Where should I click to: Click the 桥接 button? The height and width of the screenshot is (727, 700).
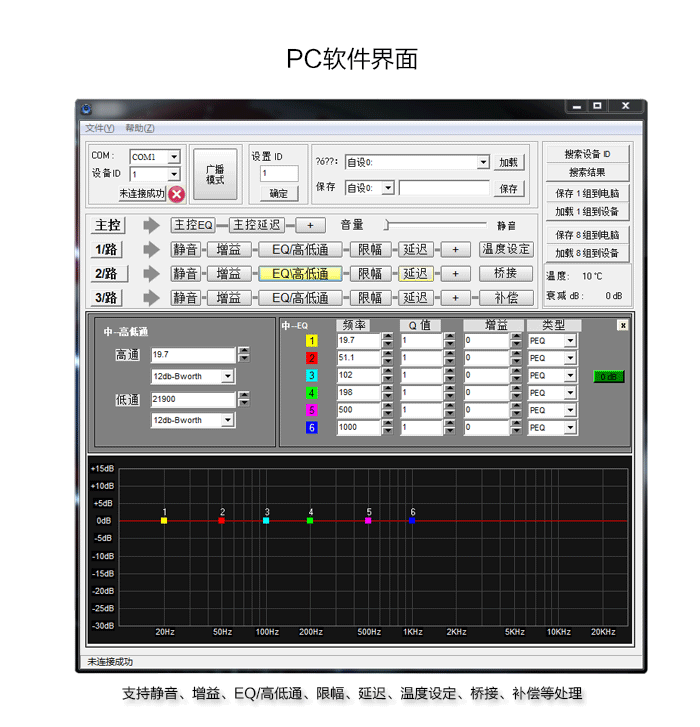506,273
